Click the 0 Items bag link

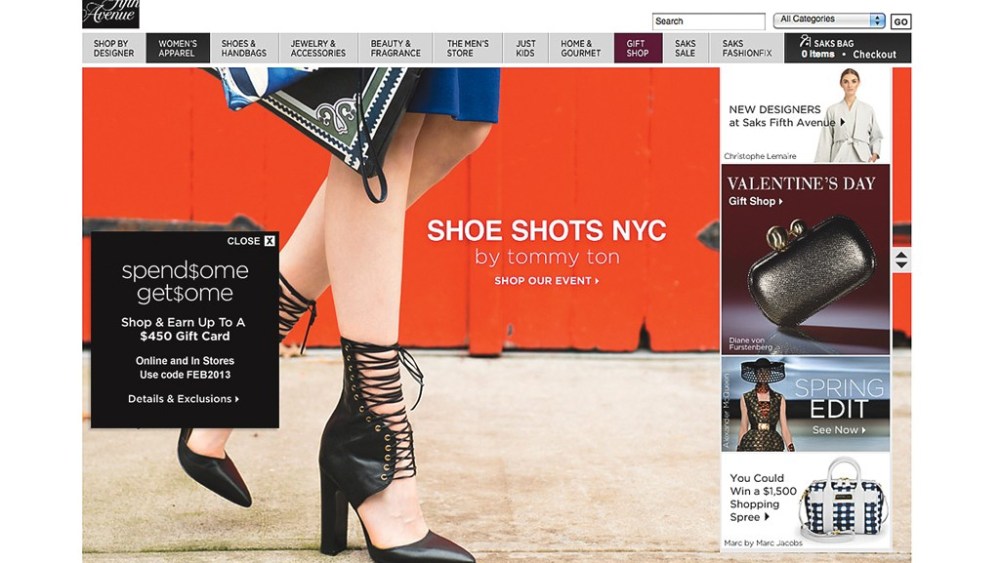click(818, 55)
